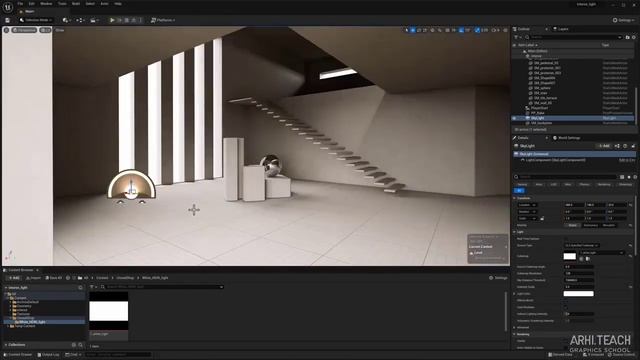Switch to the Layers tab

click(562, 29)
